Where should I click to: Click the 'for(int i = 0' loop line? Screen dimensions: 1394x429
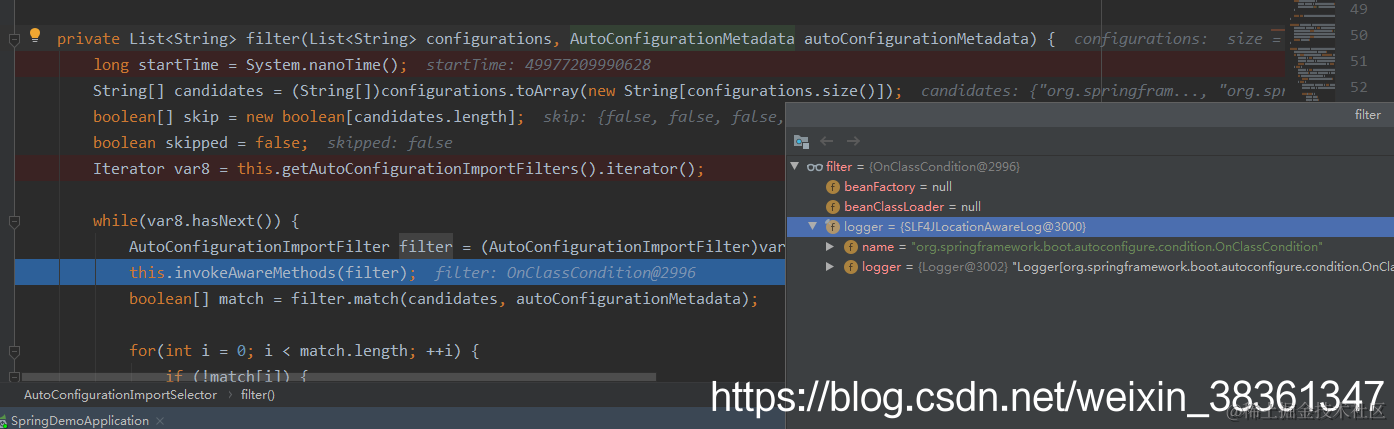[x=305, y=351]
